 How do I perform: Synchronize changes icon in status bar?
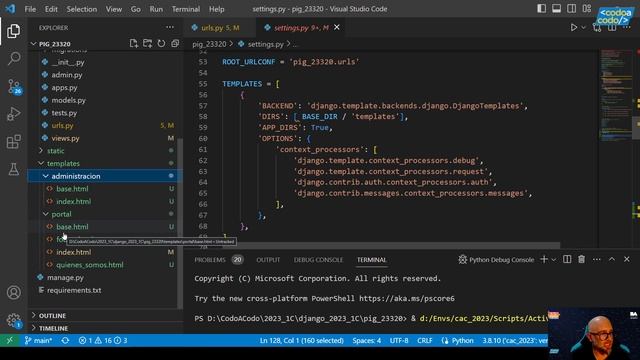click(65, 340)
